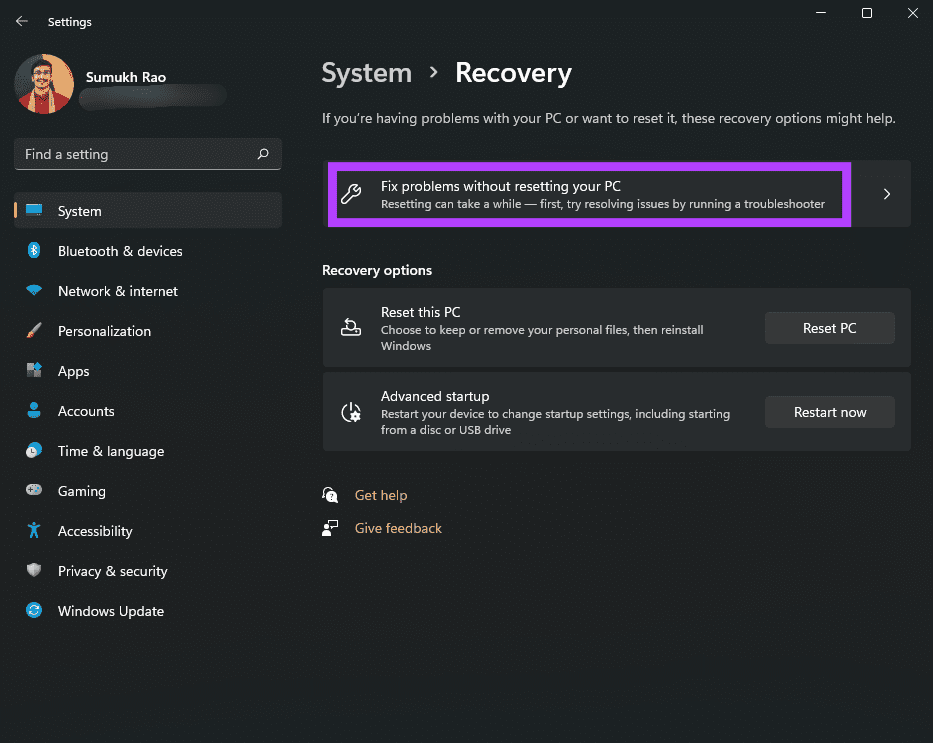Click the Windows Update sync icon

(x=34, y=610)
